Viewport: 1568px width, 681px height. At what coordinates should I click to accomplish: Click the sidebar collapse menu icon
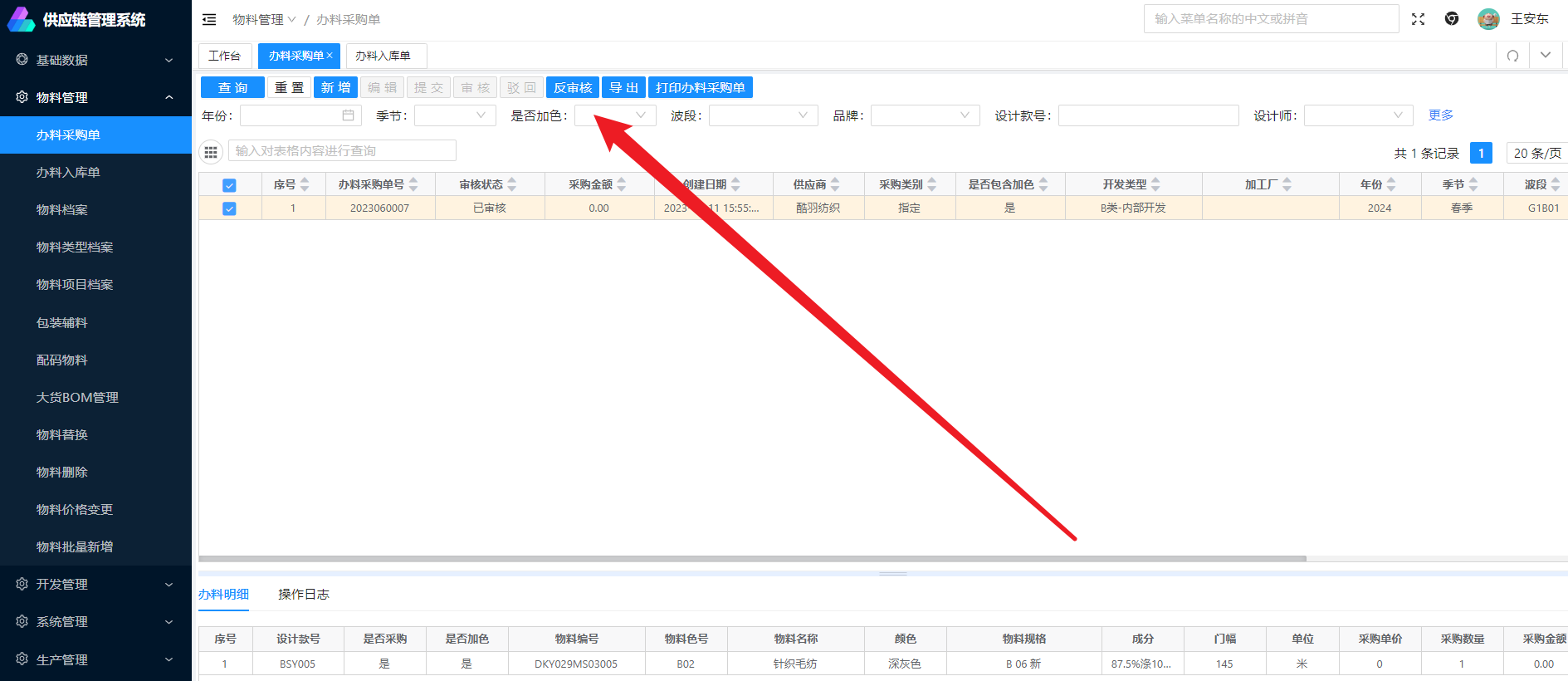coord(209,19)
